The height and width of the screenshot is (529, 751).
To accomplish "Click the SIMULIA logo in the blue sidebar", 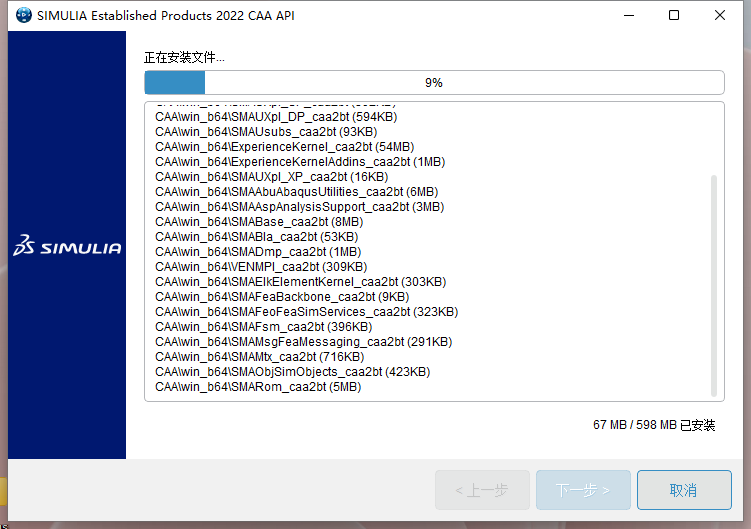I will (x=68, y=245).
